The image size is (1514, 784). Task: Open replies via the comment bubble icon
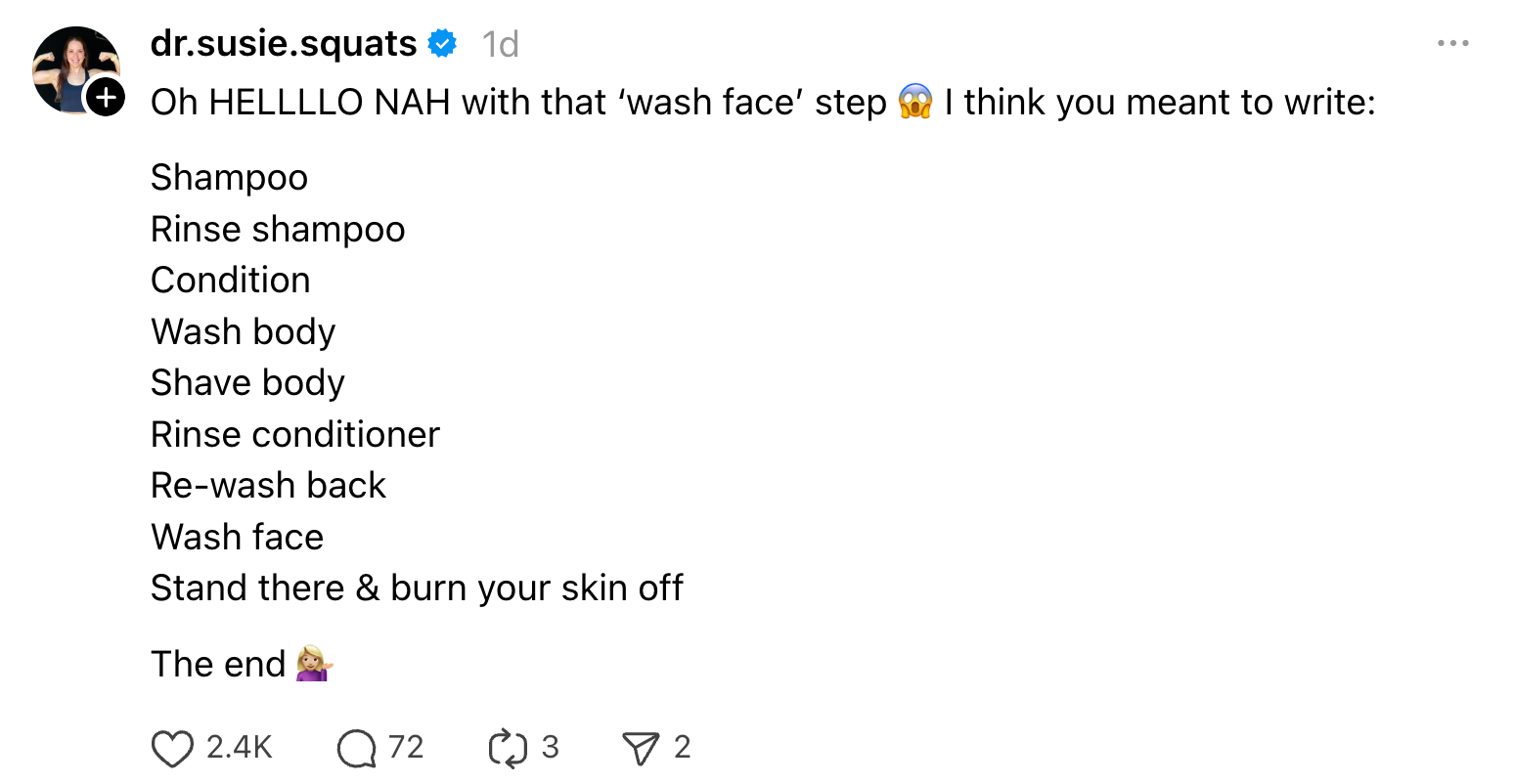(x=356, y=749)
